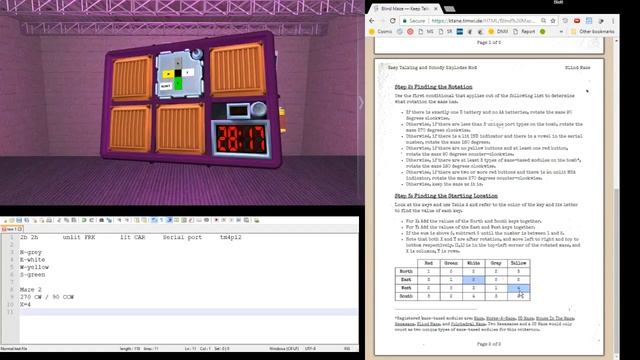Click the Open file icon in Notepad++ toolbar
Screen dimensions: 640x360
tap(12, 220)
